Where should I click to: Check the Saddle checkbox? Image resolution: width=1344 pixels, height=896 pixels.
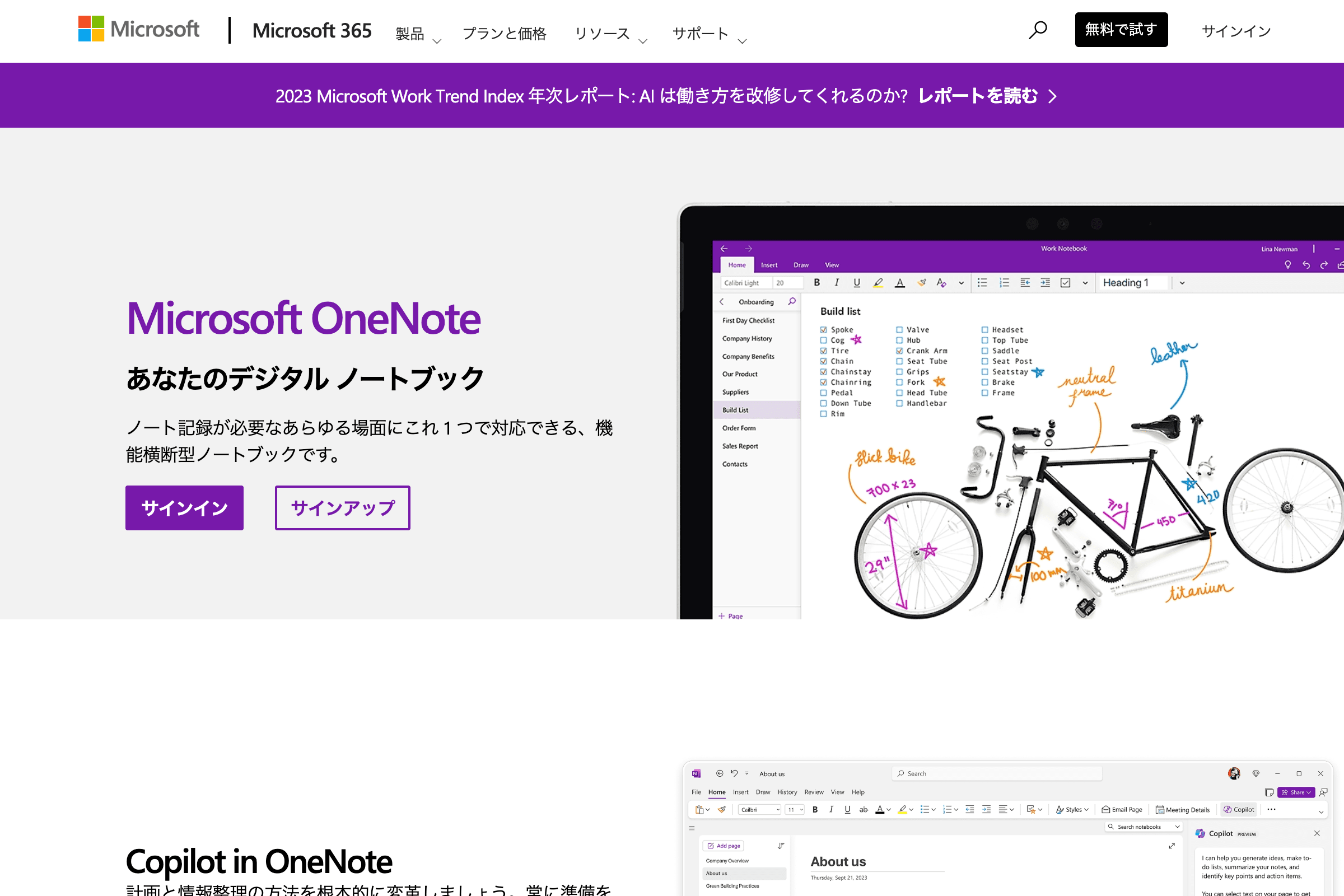pyautogui.click(x=984, y=351)
